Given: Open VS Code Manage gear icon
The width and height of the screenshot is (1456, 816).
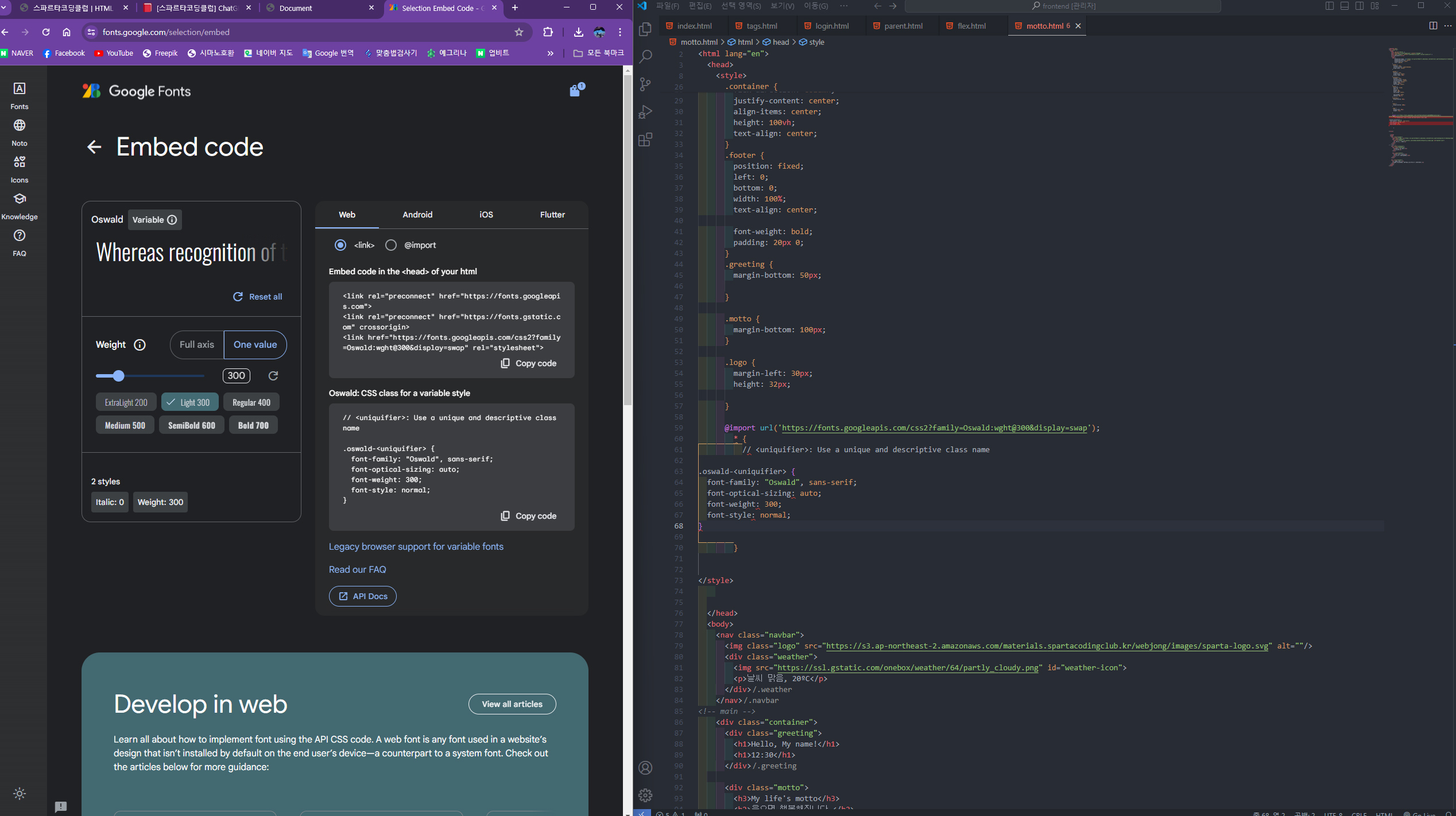Looking at the screenshot, I should pos(645,795).
